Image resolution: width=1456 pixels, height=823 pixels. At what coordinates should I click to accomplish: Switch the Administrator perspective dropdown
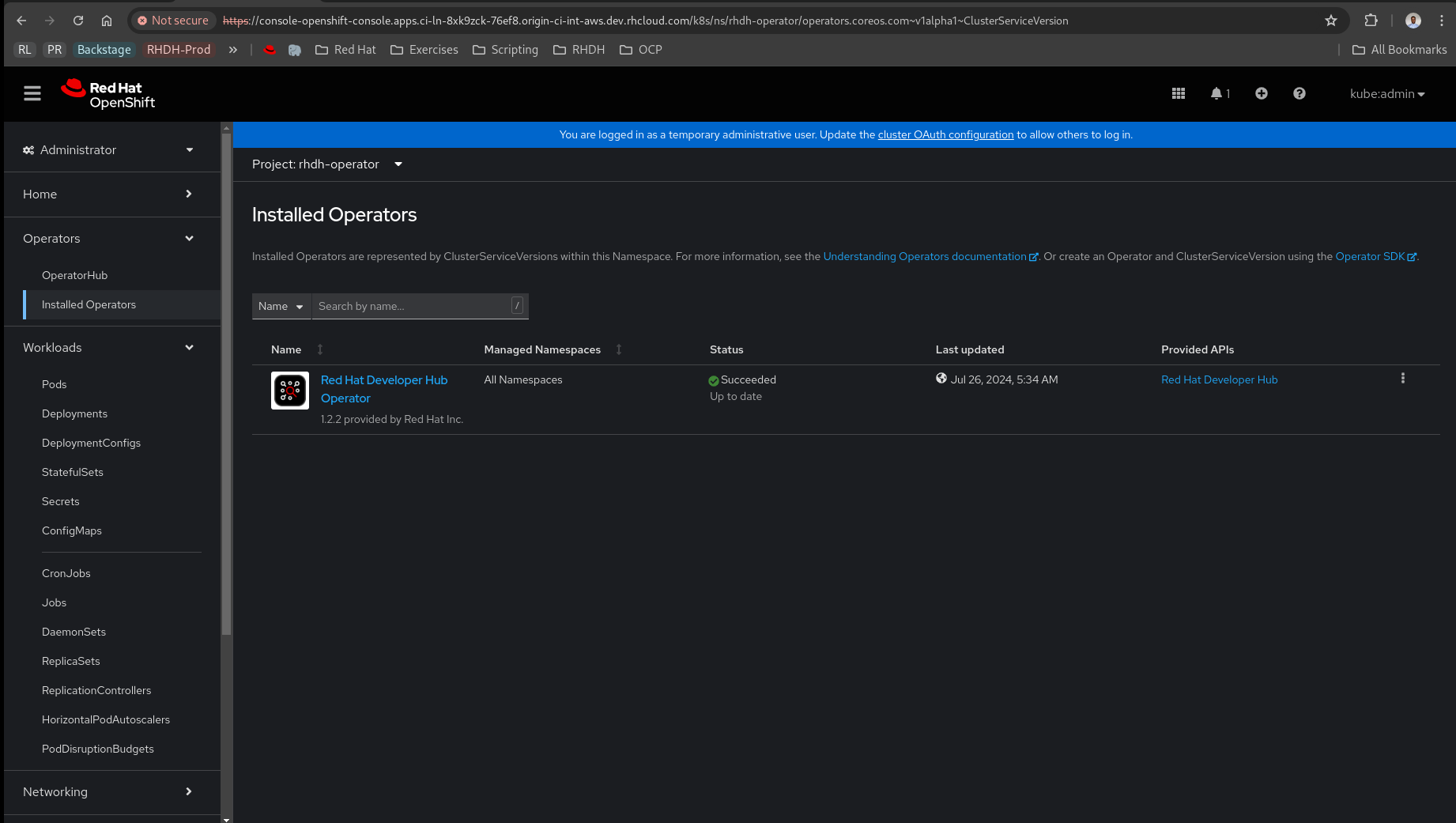point(109,150)
